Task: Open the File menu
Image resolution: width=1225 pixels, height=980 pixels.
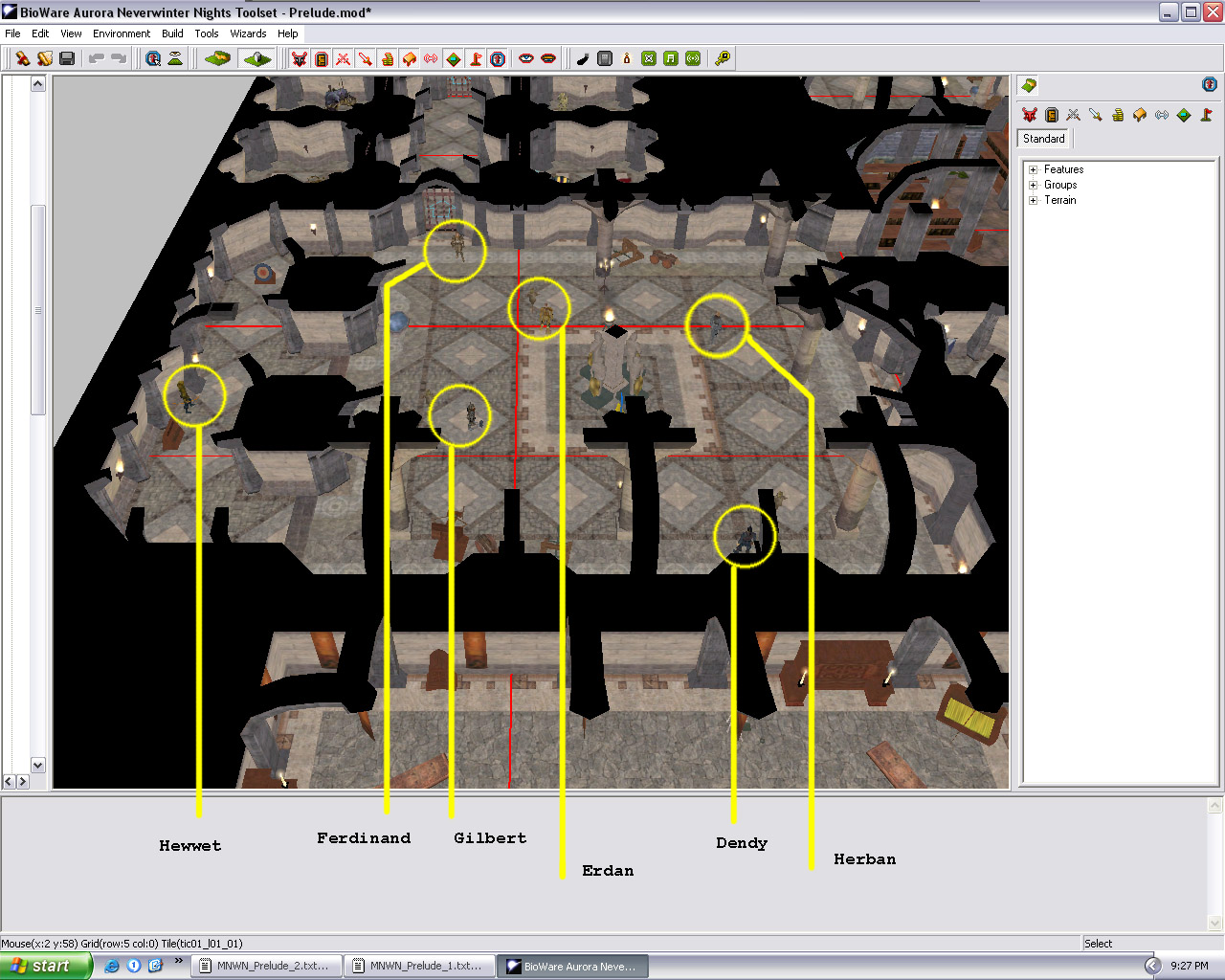Action: pos(12,33)
